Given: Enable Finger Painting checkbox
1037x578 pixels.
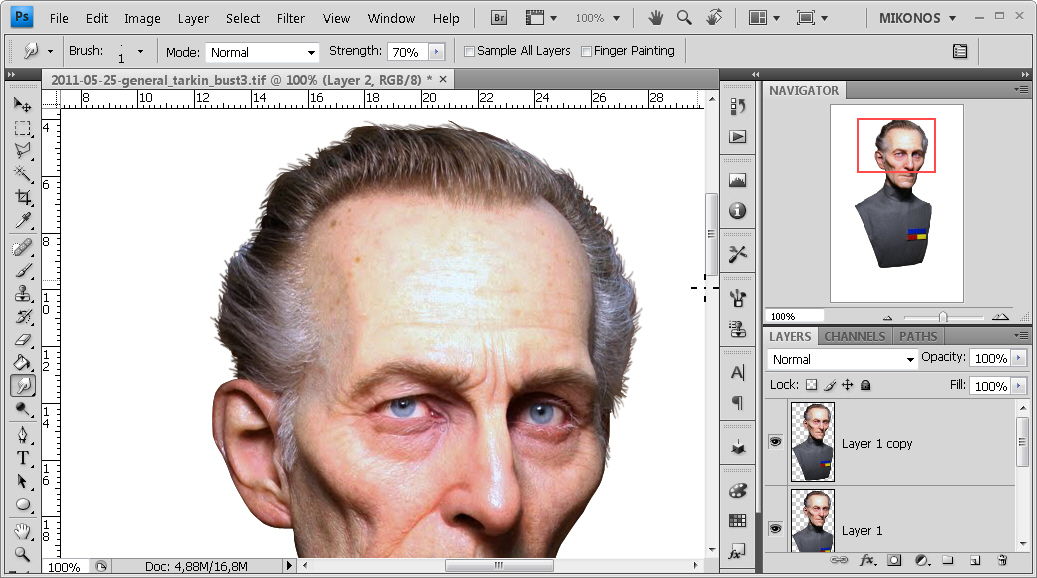Looking at the screenshot, I should (586, 52).
